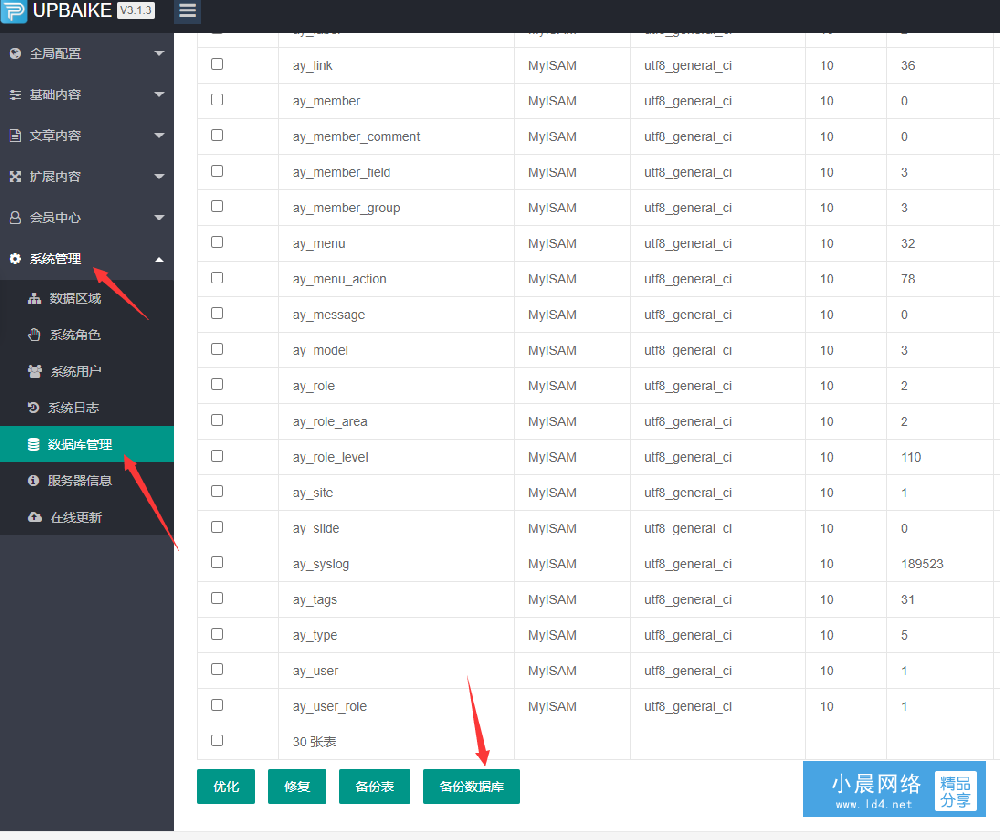Select the 数据库管理 menu item
The height and width of the screenshot is (840, 1000).
[x=87, y=444]
